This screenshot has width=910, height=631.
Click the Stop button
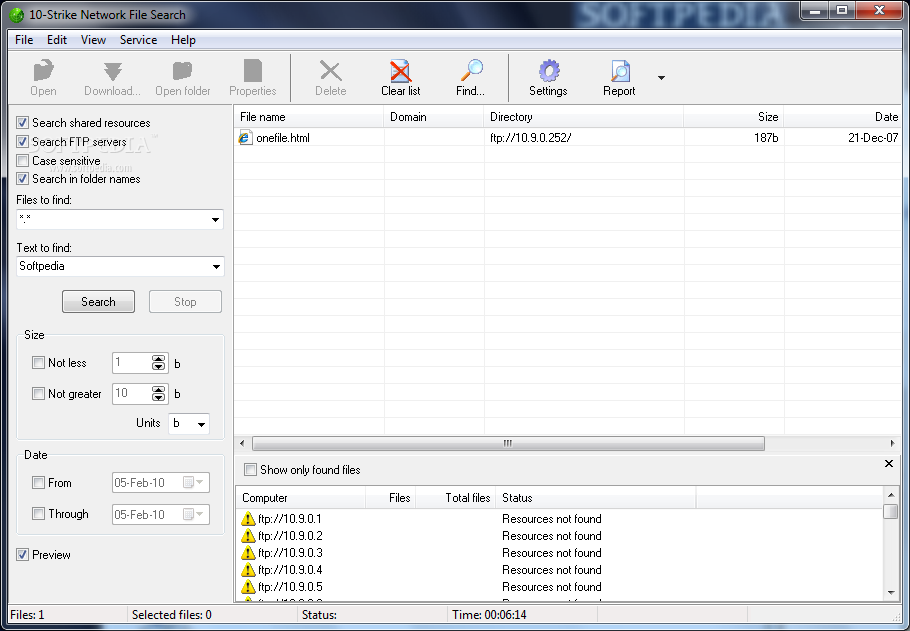(x=185, y=301)
